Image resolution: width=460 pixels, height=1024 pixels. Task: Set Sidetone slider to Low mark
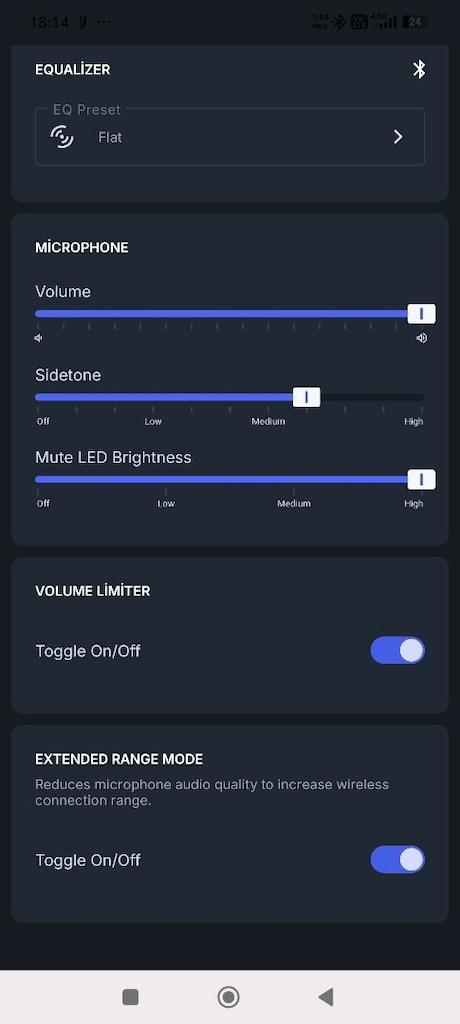153,397
